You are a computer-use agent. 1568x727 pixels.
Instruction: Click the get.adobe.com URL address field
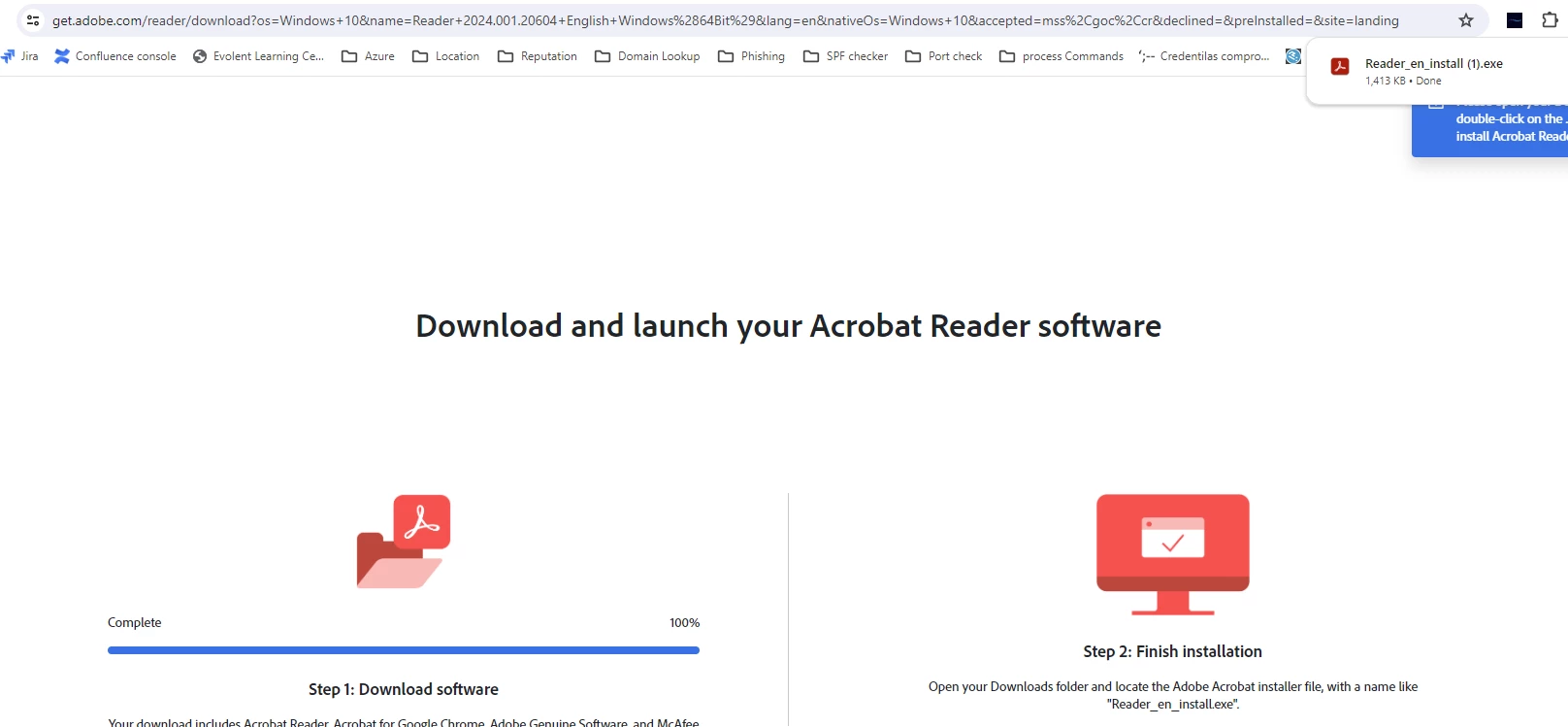coord(725,20)
